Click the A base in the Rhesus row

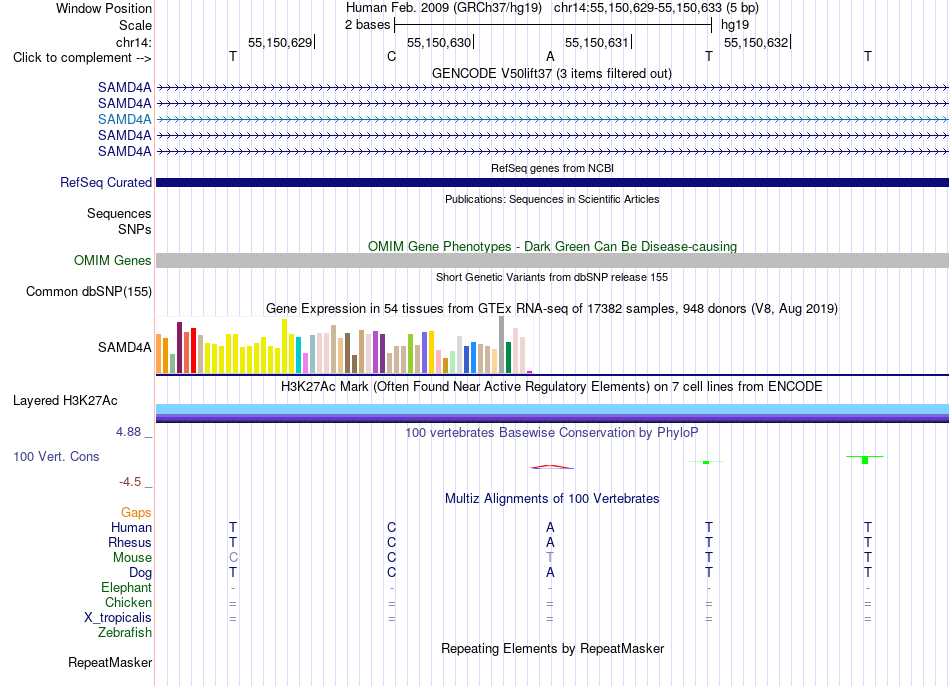[550, 542]
